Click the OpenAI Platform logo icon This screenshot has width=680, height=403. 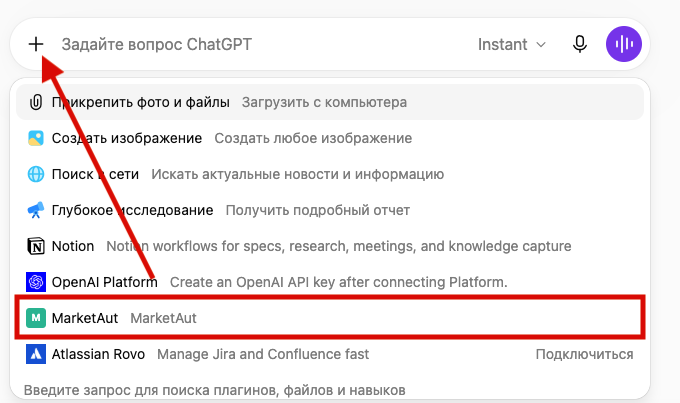36,282
